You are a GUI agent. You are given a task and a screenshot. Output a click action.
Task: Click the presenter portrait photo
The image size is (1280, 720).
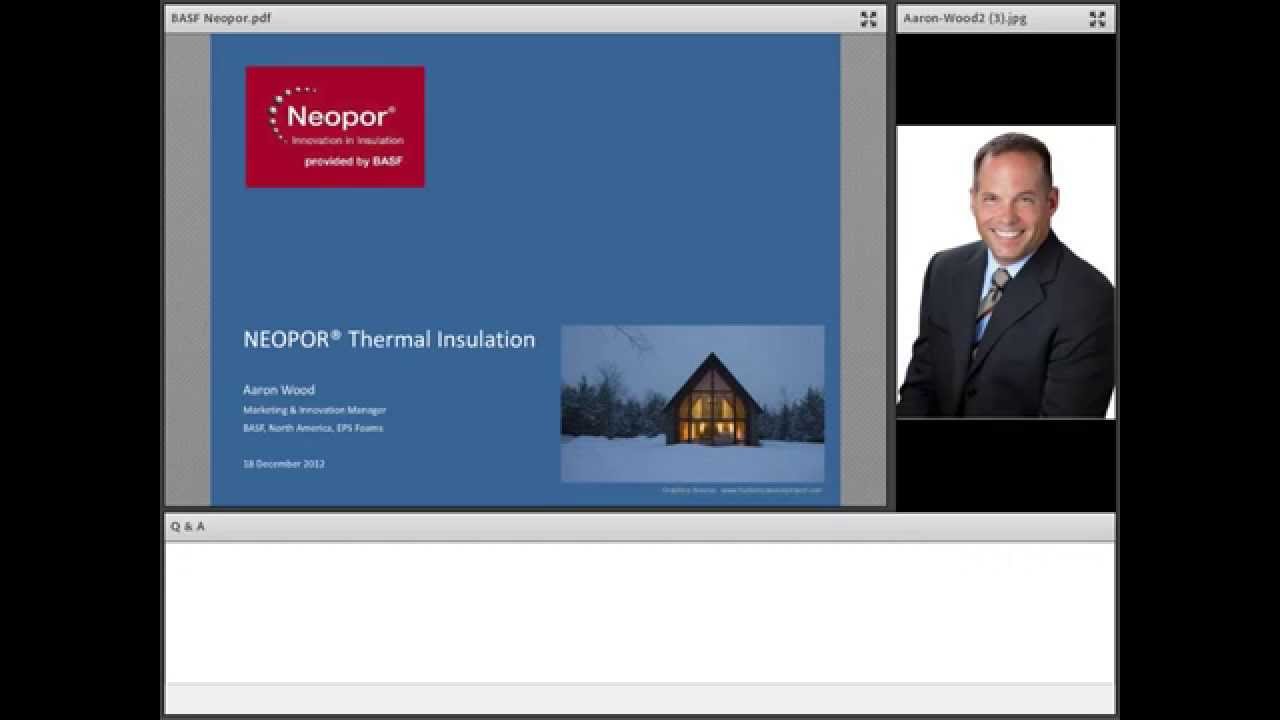(1006, 272)
